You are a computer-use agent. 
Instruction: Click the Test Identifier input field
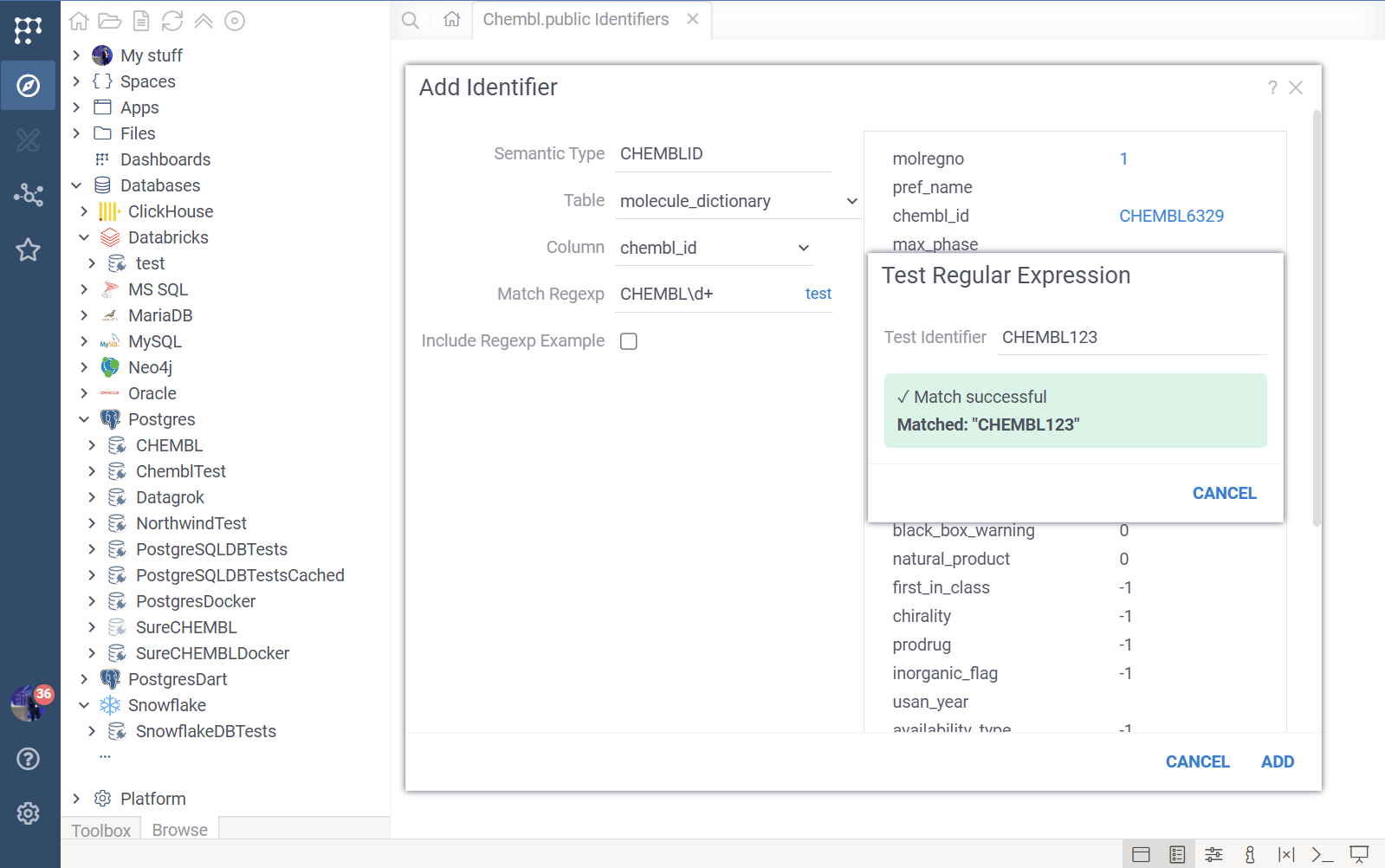tap(1132, 337)
